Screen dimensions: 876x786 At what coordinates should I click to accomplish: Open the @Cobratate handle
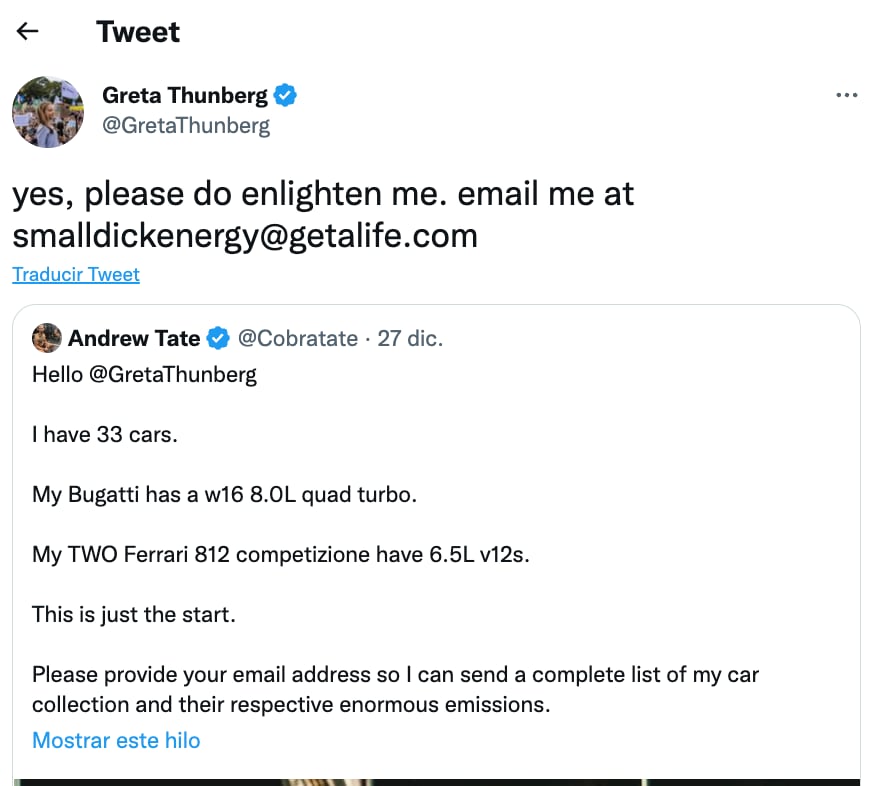298,338
